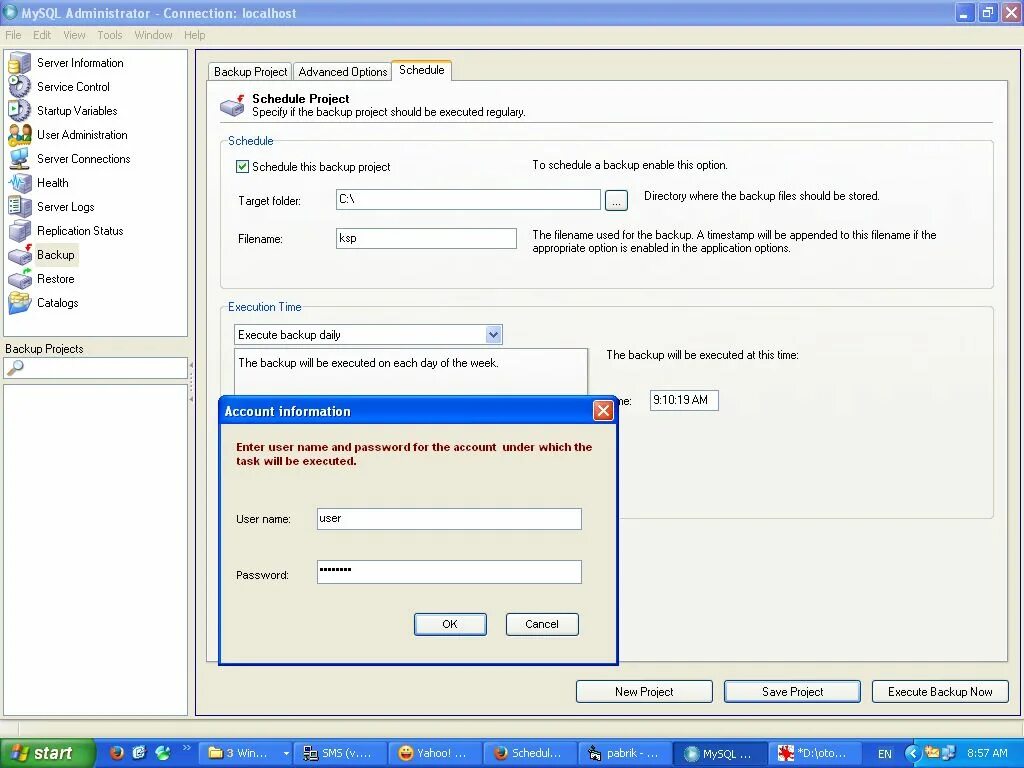Uncheck Schedule this backup project
The image size is (1024, 768).
click(242, 167)
